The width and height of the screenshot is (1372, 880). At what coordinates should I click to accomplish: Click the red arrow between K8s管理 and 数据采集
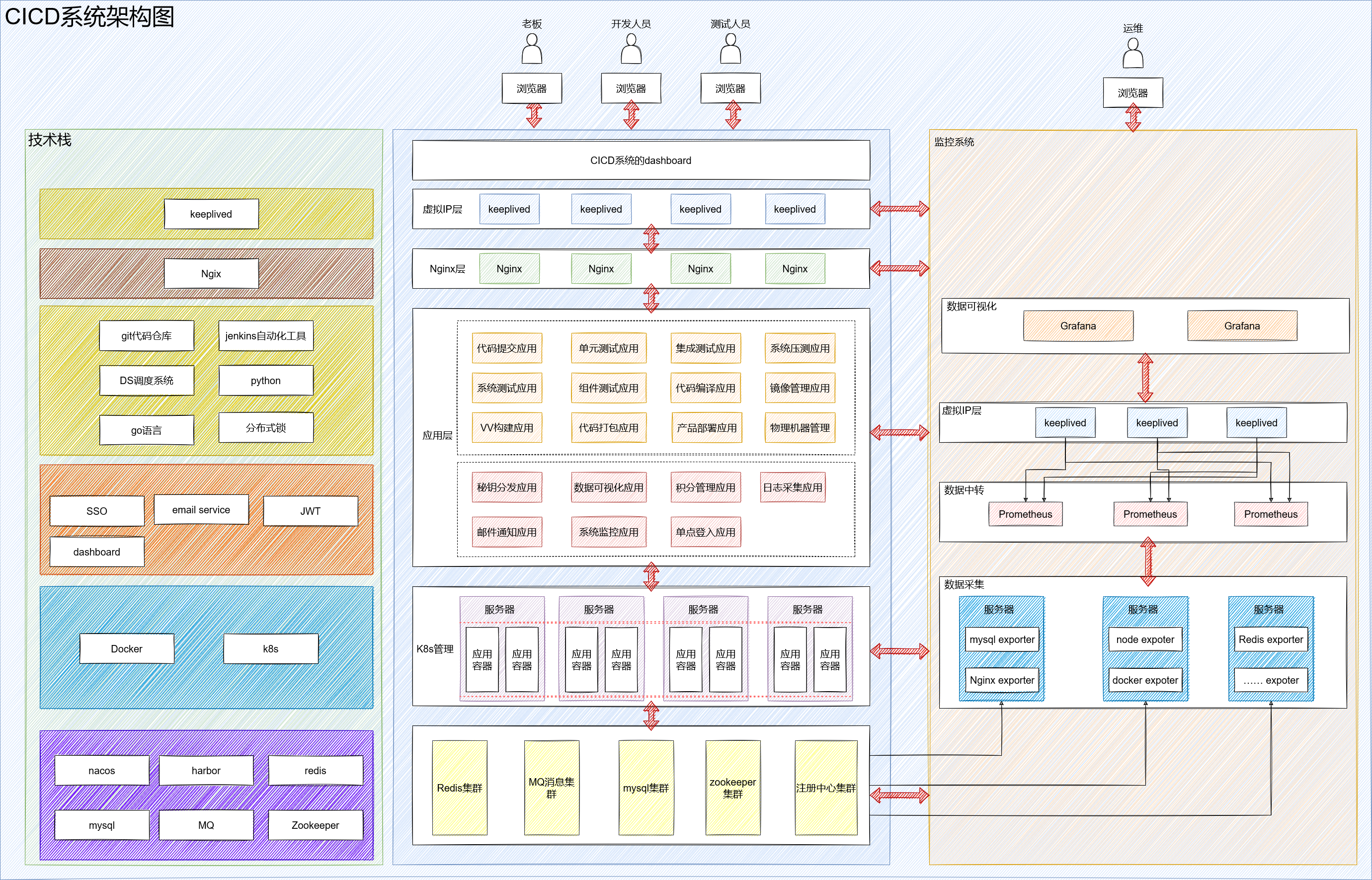899,651
